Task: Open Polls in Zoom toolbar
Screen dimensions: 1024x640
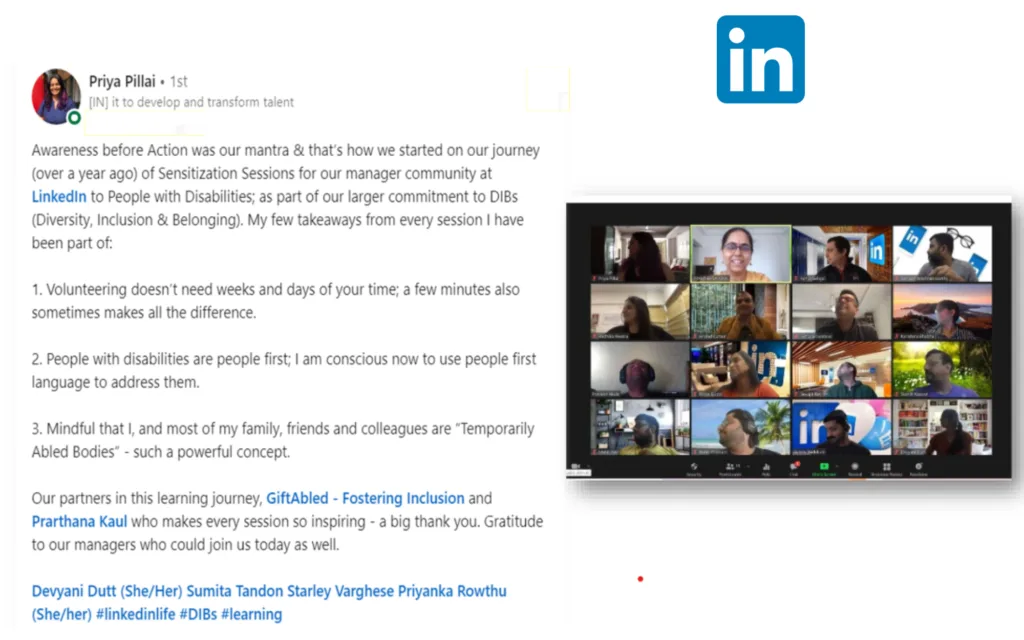Action: [x=766, y=470]
